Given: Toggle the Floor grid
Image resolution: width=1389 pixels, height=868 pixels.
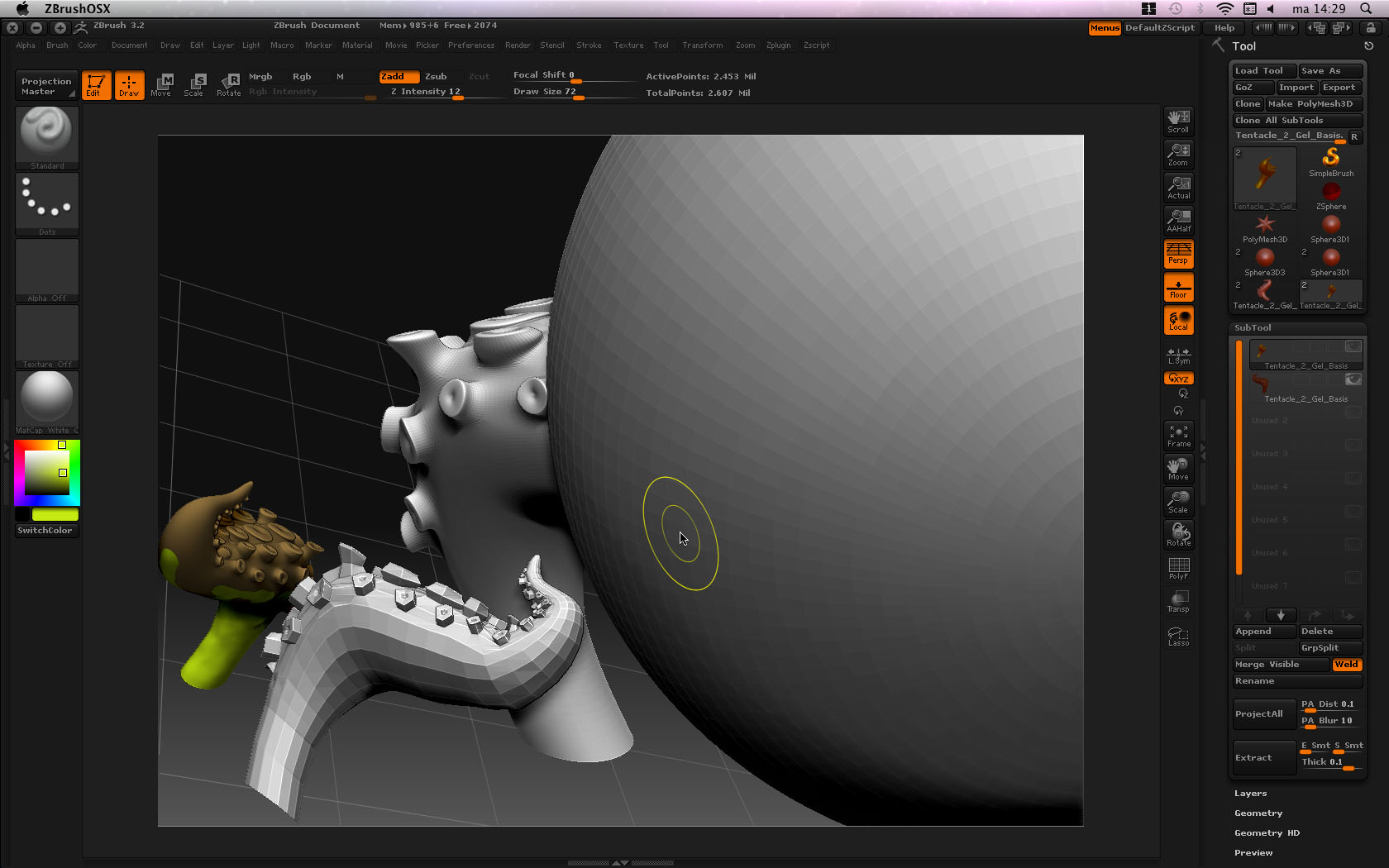Looking at the screenshot, I should (1178, 288).
